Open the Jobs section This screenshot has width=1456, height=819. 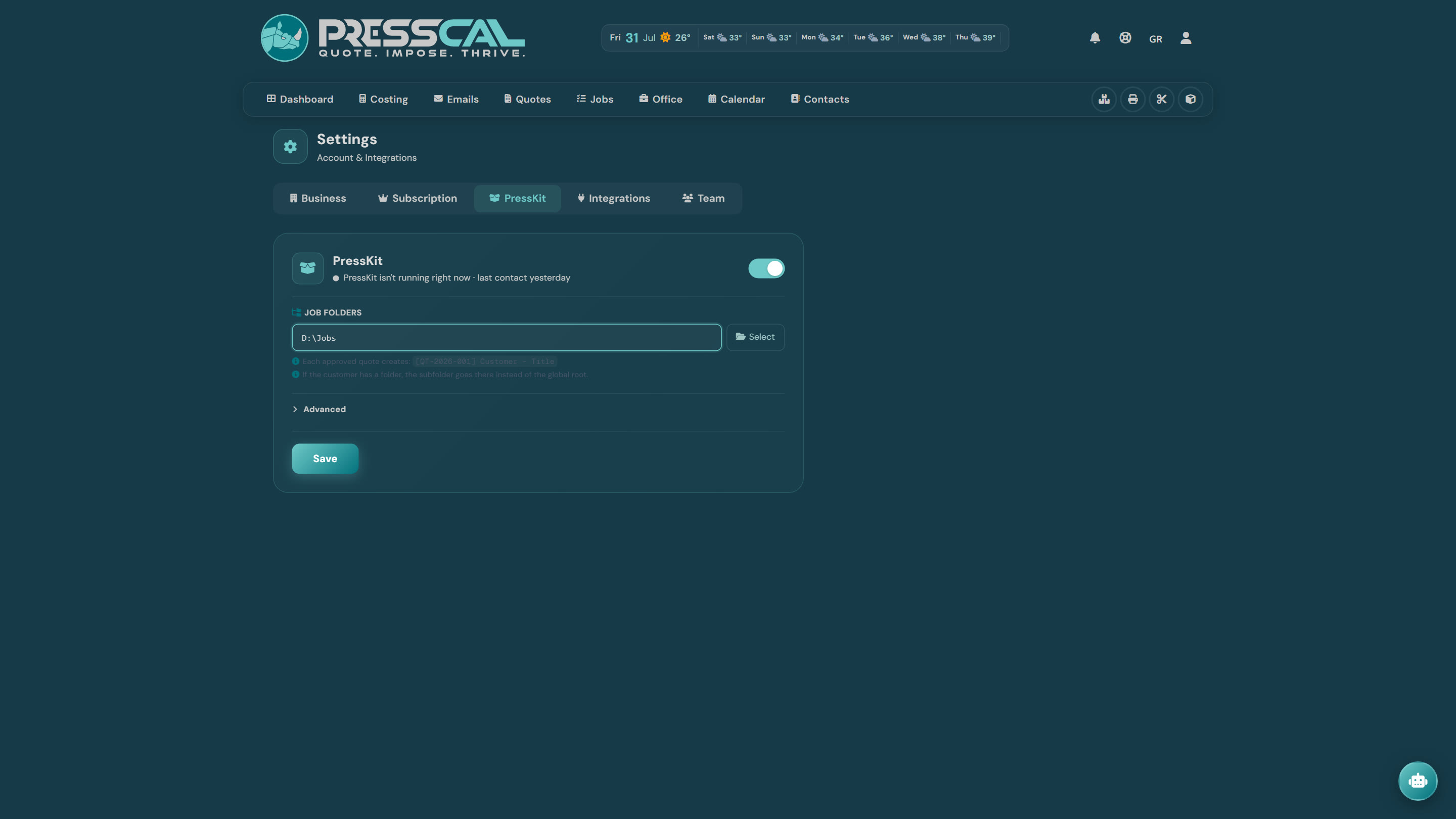(x=595, y=100)
